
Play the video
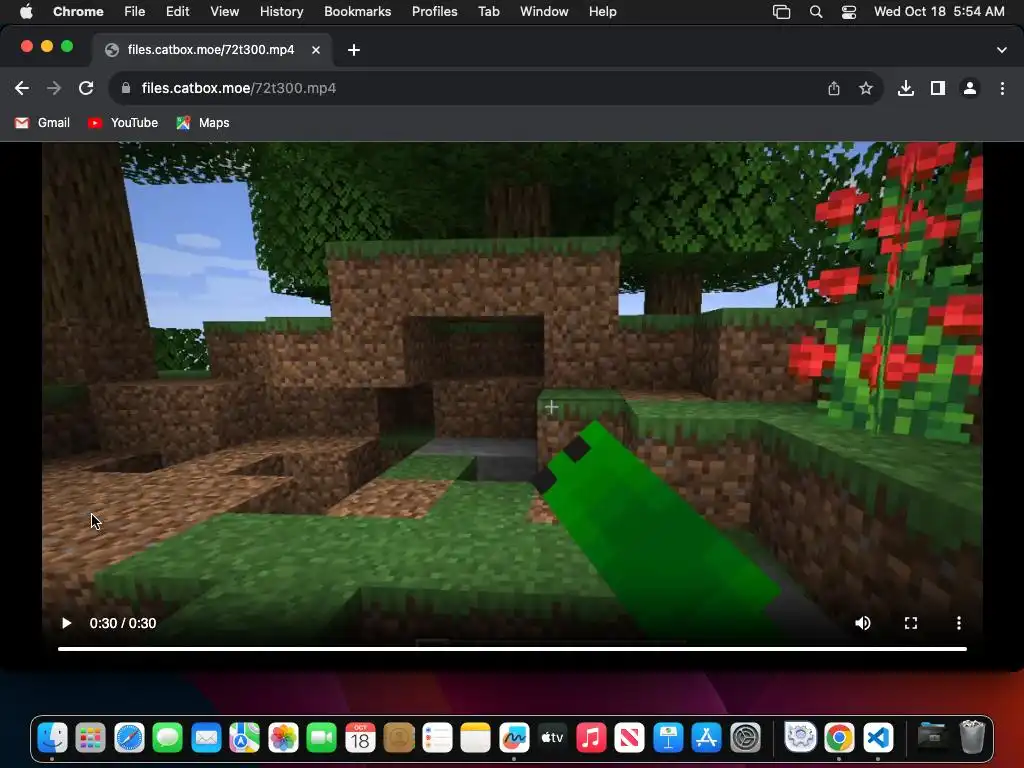pyautogui.click(x=66, y=623)
